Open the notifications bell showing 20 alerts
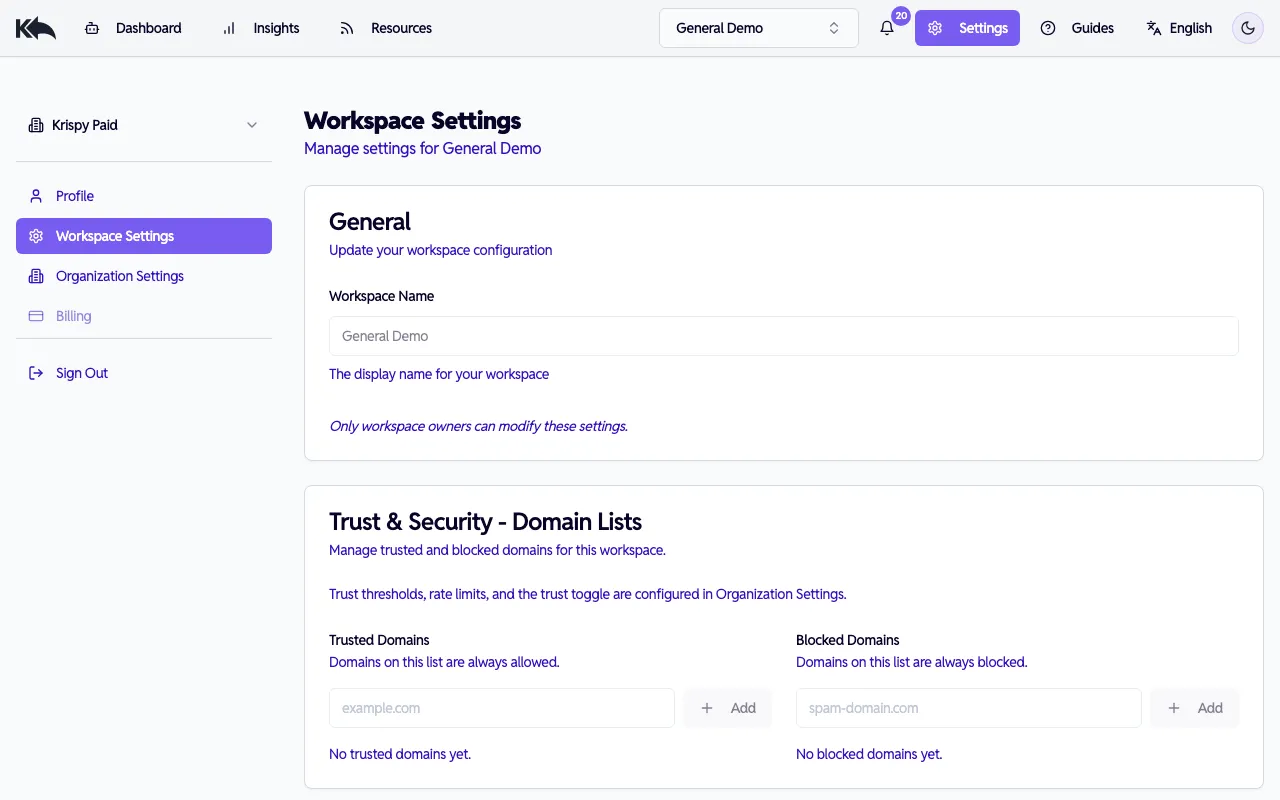 [x=886, y=28]
